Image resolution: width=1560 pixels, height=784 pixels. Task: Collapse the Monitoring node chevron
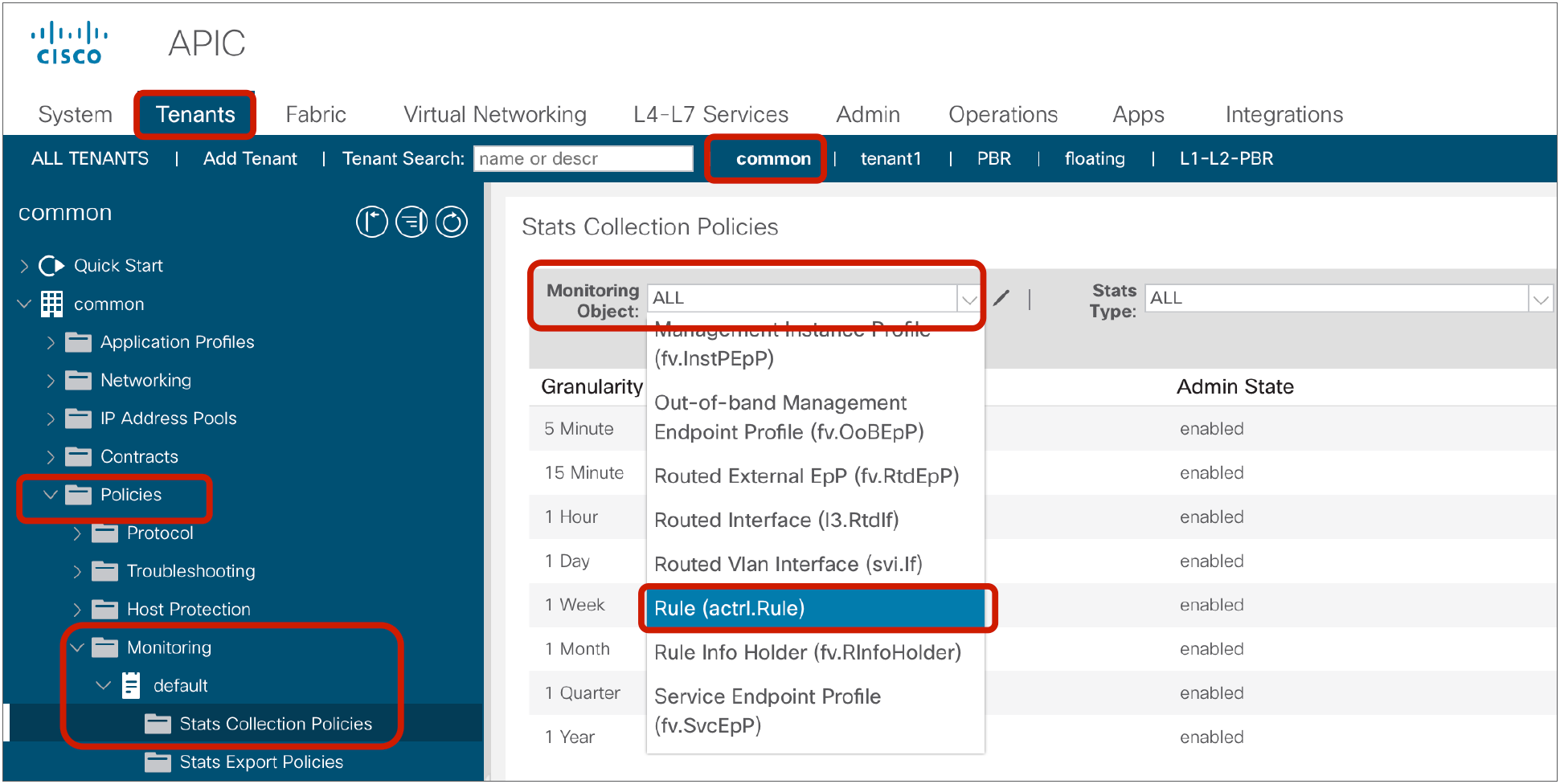[77, 647]
